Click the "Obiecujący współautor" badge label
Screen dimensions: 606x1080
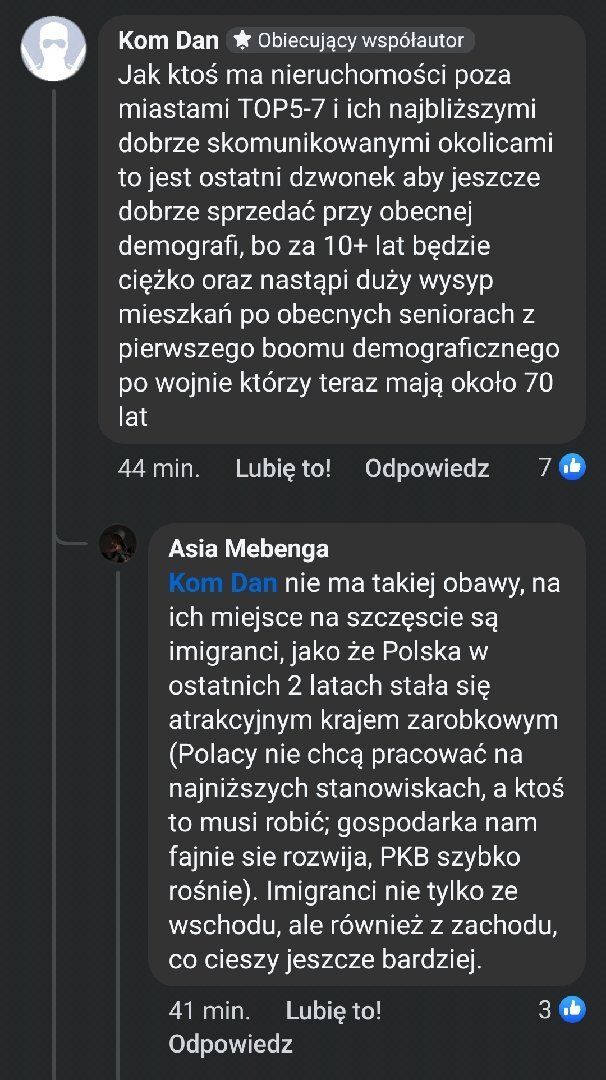click(x=361, y=41)
